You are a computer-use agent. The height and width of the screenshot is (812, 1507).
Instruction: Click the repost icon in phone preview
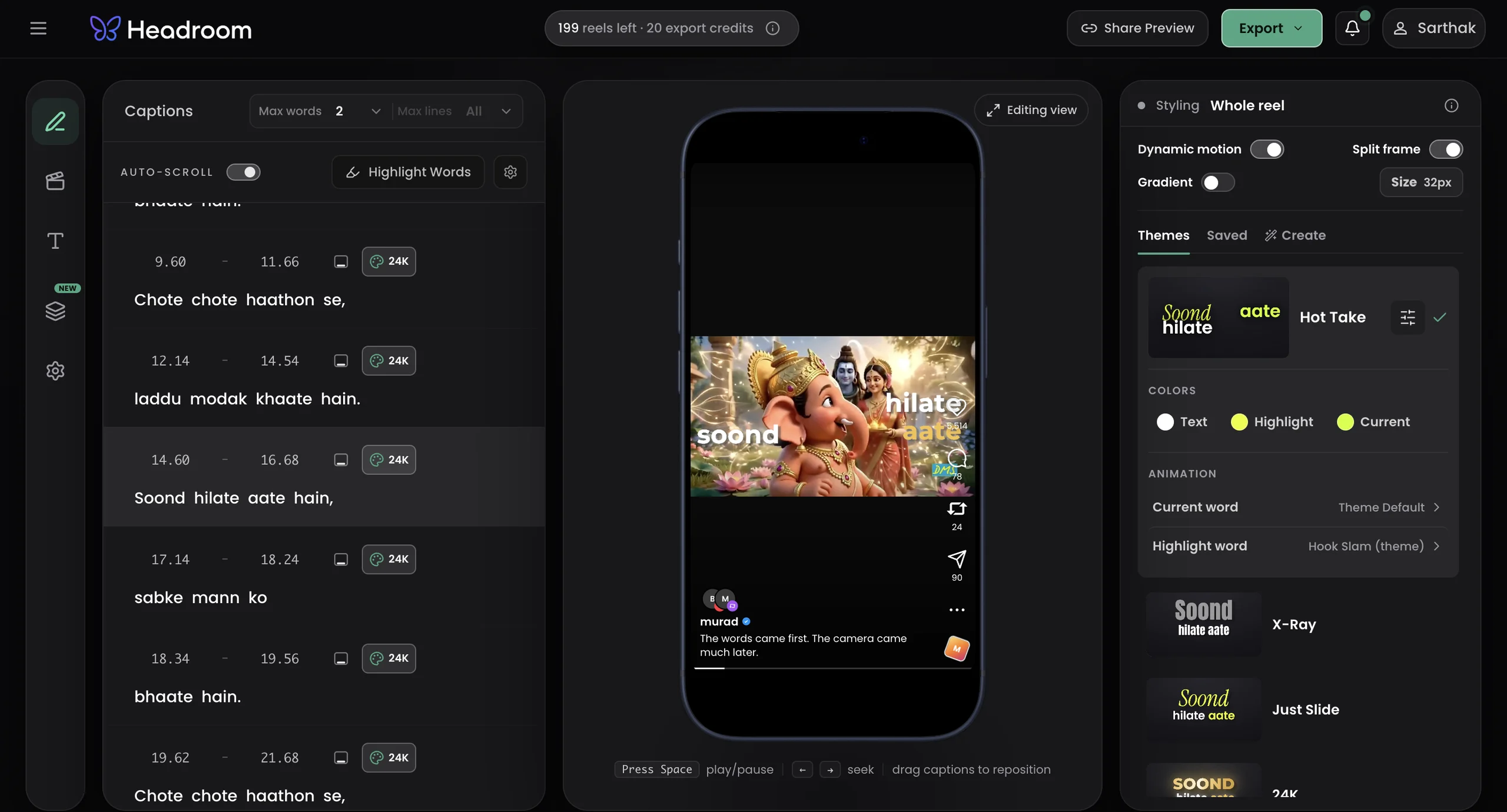click(x=957, y=508)
